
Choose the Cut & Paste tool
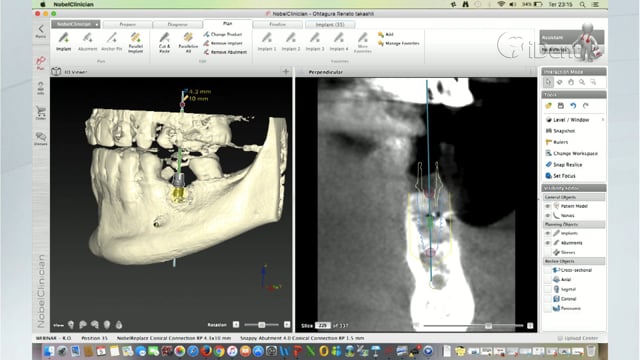pyautogui.click(x=164, y=42)
